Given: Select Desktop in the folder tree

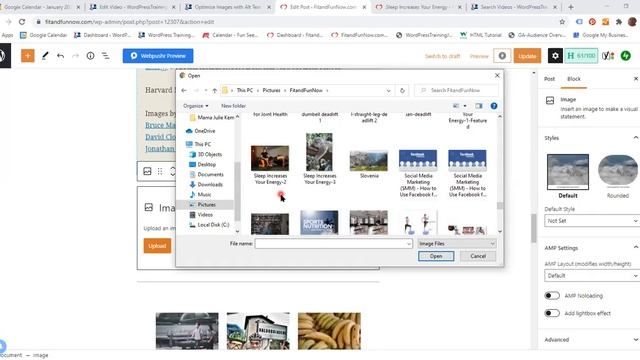Looking at the screenshot, I should (x=207, y=164).
